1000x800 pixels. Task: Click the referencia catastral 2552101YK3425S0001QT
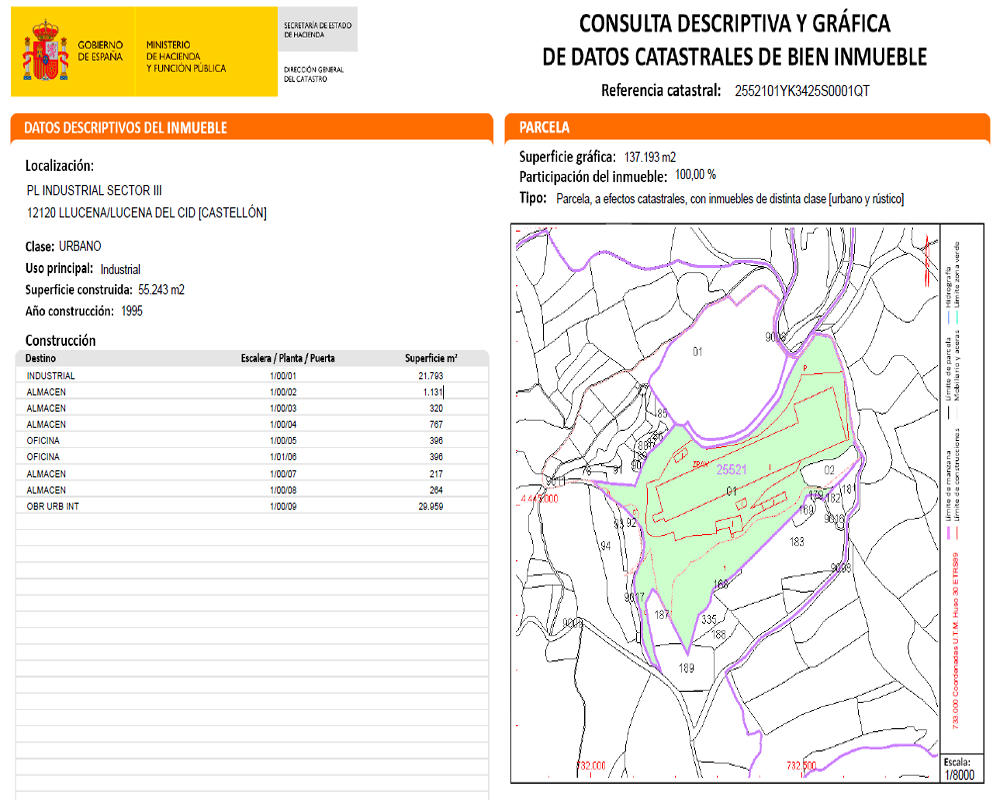click(x=802, y=91)
